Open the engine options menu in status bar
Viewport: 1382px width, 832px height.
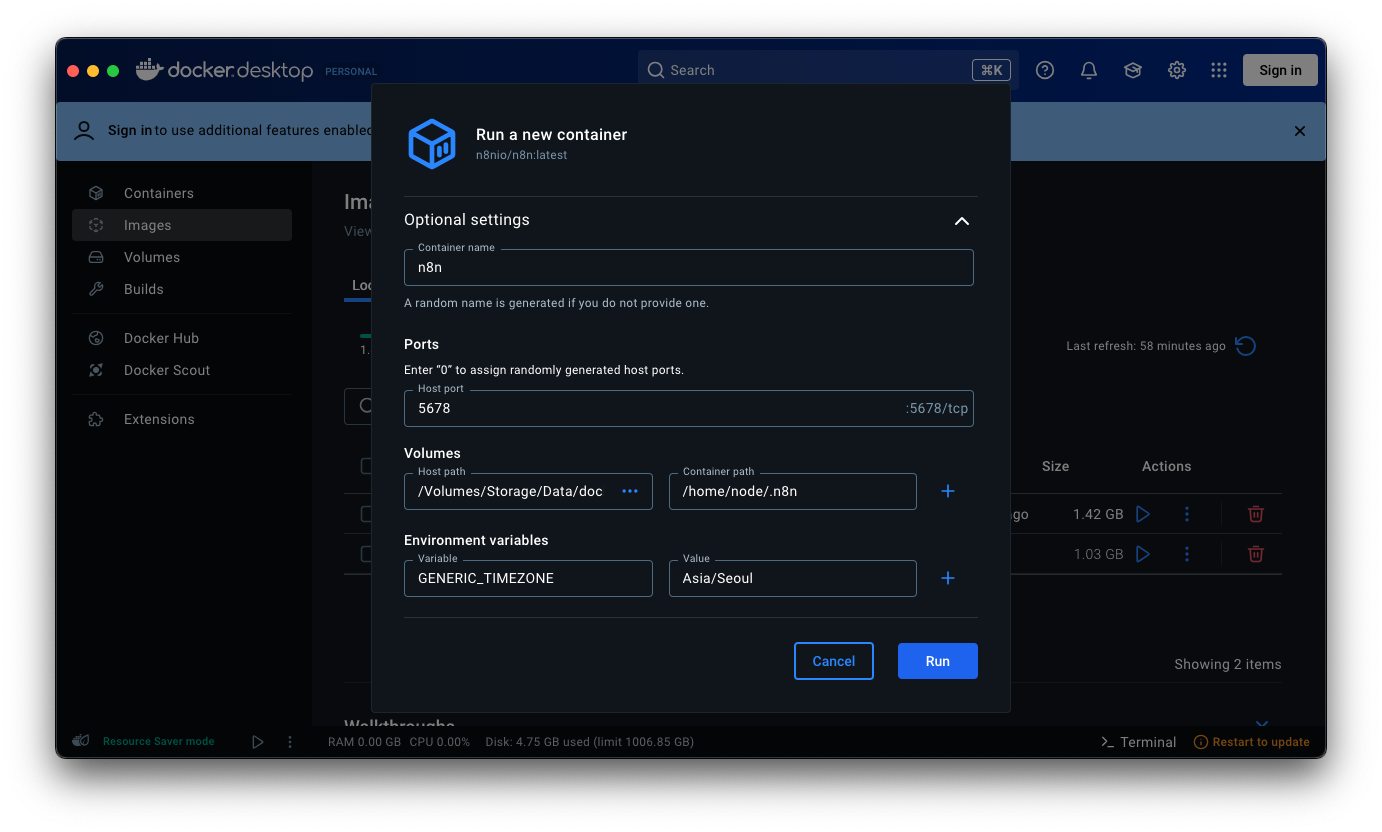(x=290, y=742)
